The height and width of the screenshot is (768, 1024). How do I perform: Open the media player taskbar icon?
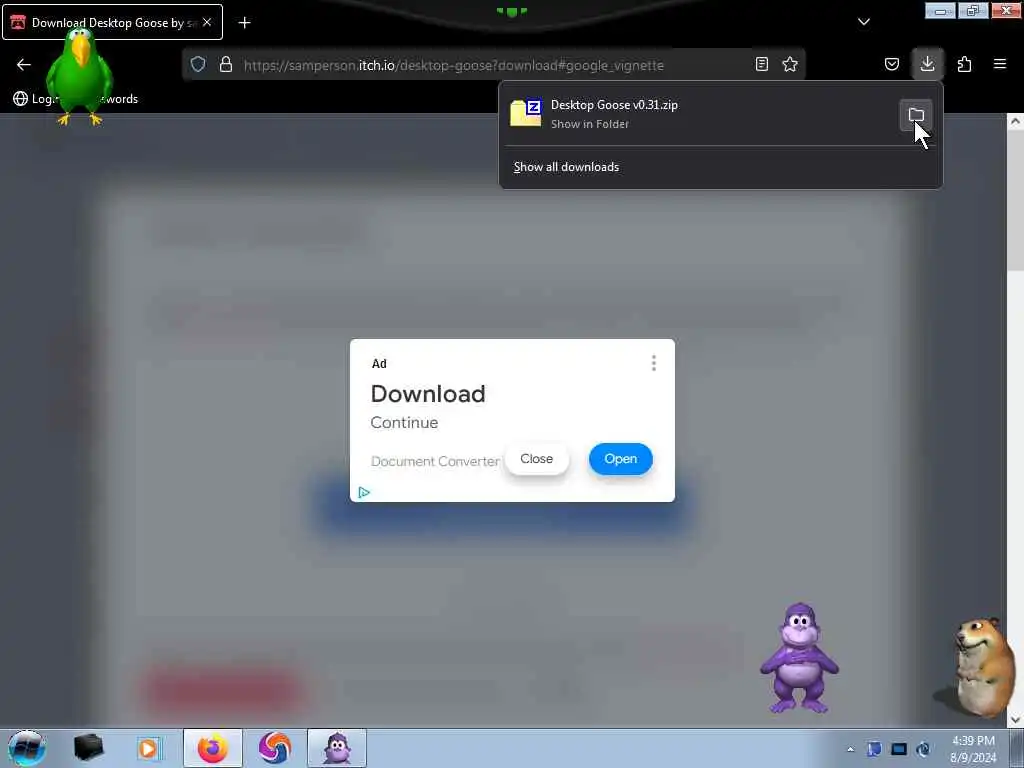(149, 748)
